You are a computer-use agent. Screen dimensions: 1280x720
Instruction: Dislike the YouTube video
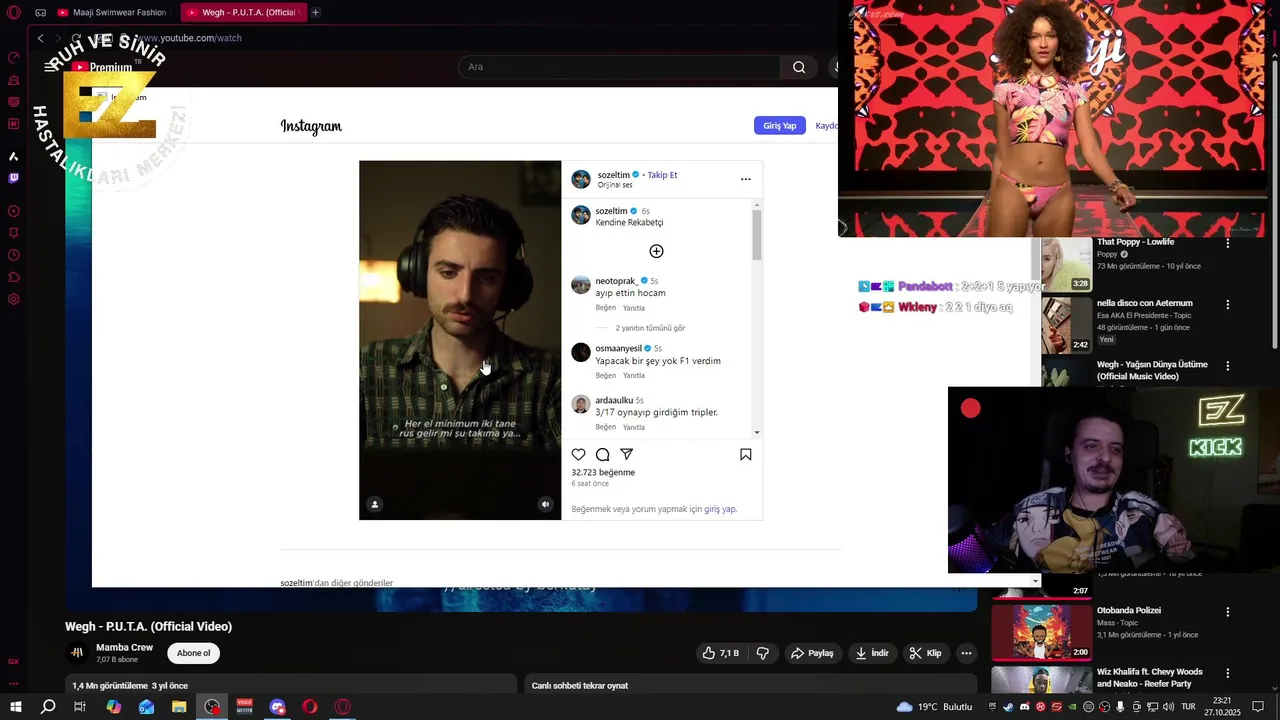click(x=763, y=653)
